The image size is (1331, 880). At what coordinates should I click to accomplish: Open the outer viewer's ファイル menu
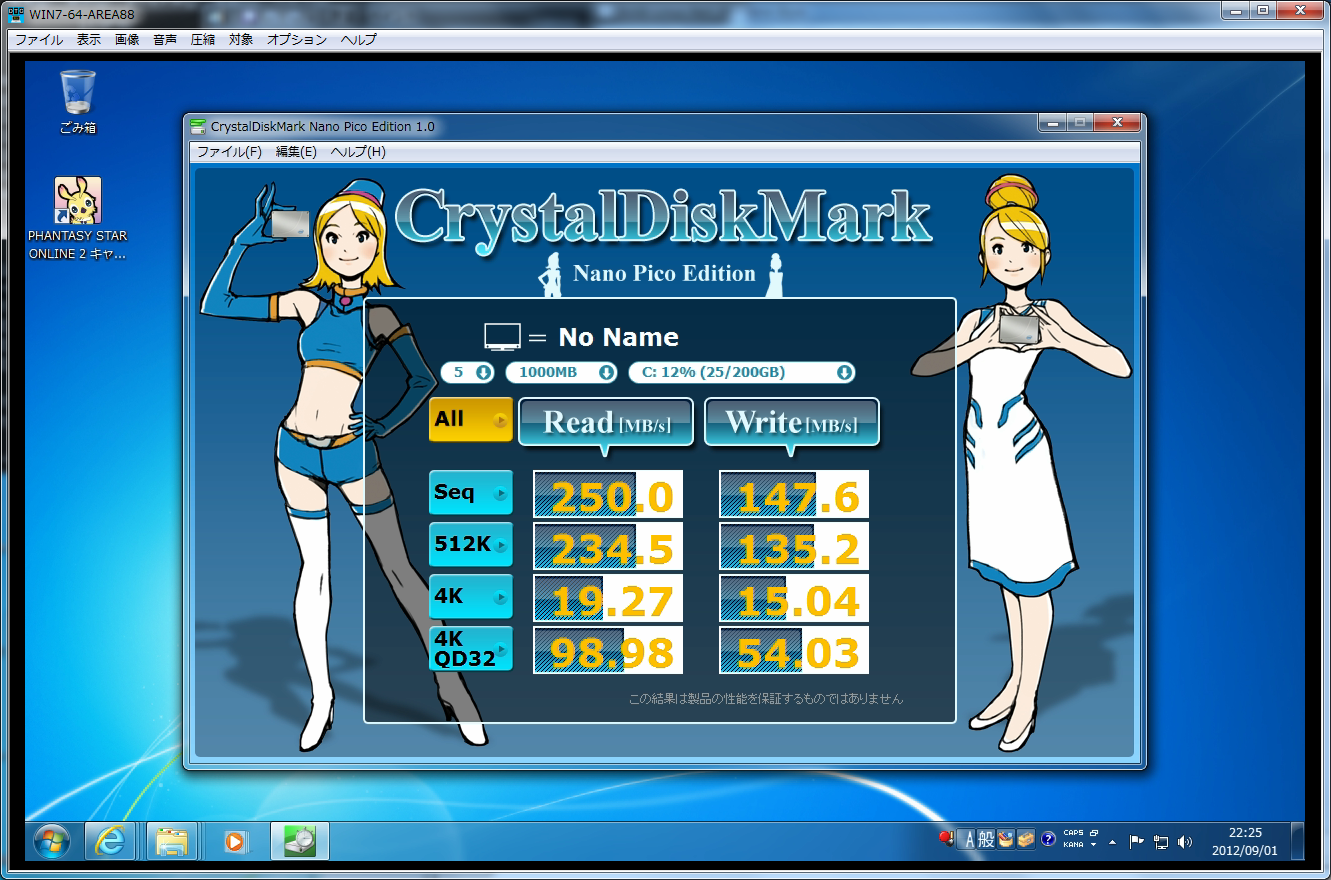pos(39,40)
